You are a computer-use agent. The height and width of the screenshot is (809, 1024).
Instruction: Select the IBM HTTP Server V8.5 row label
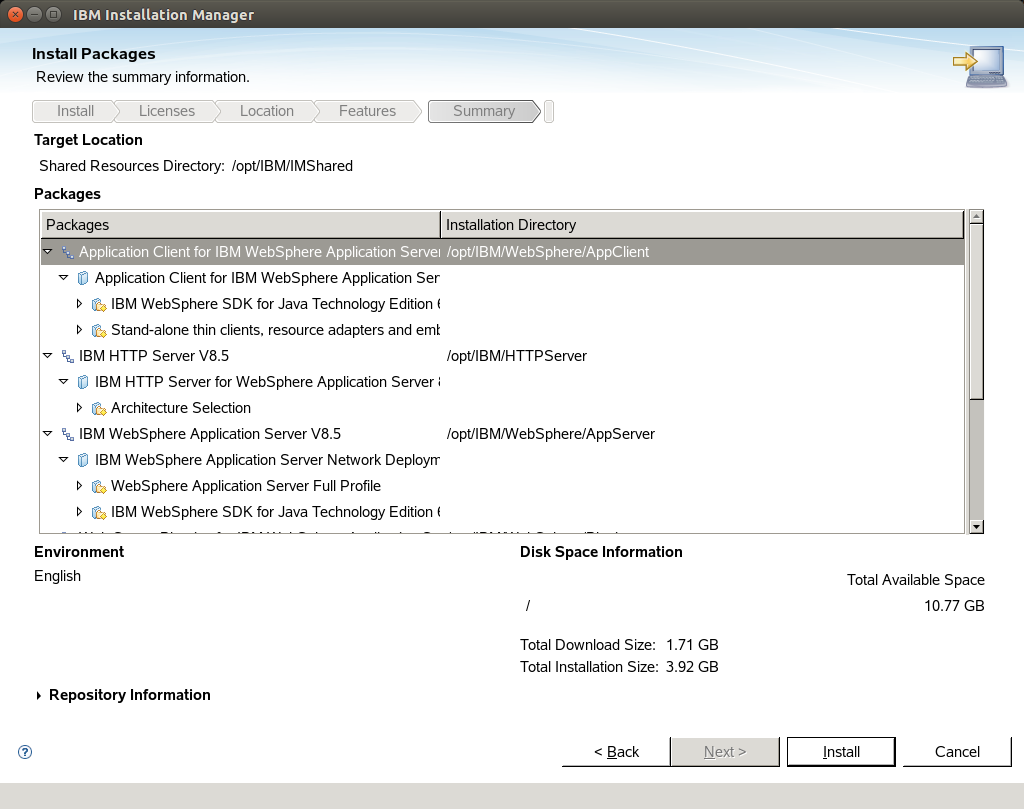point(154,356)
